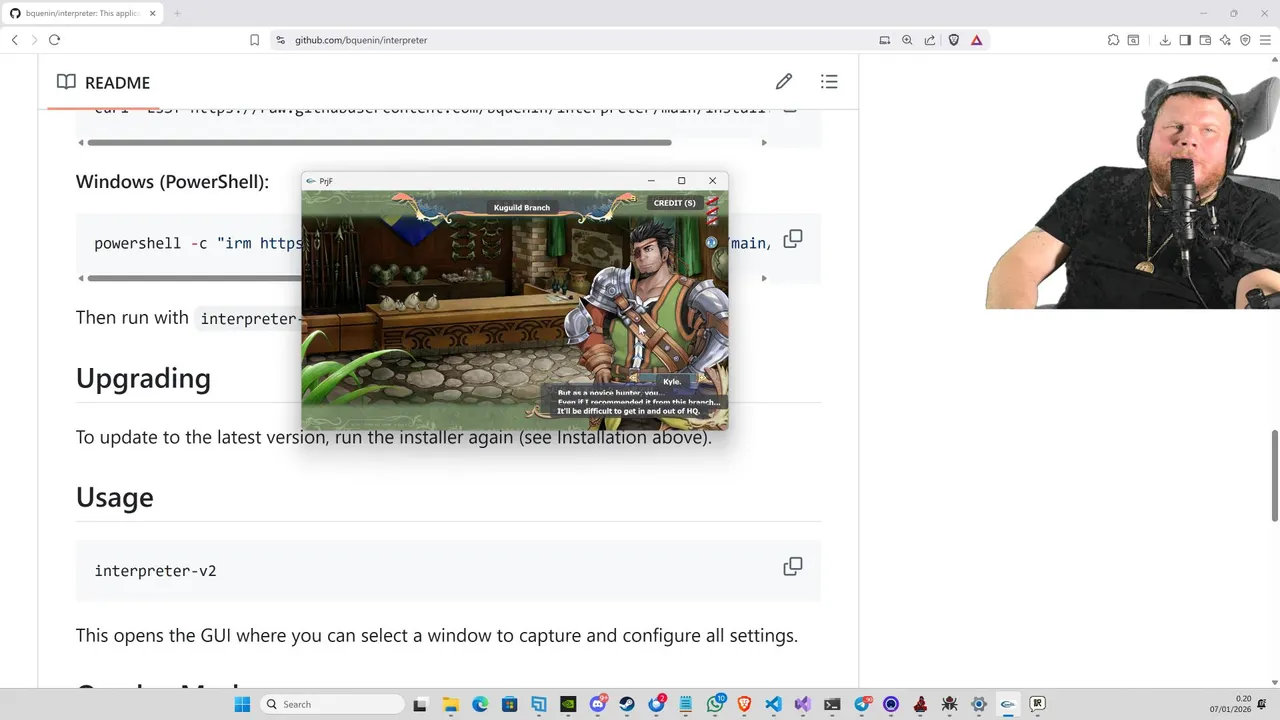Click the PrjF window title bar icon
This screenshot has width=1280, height=720.
(311, 181)
